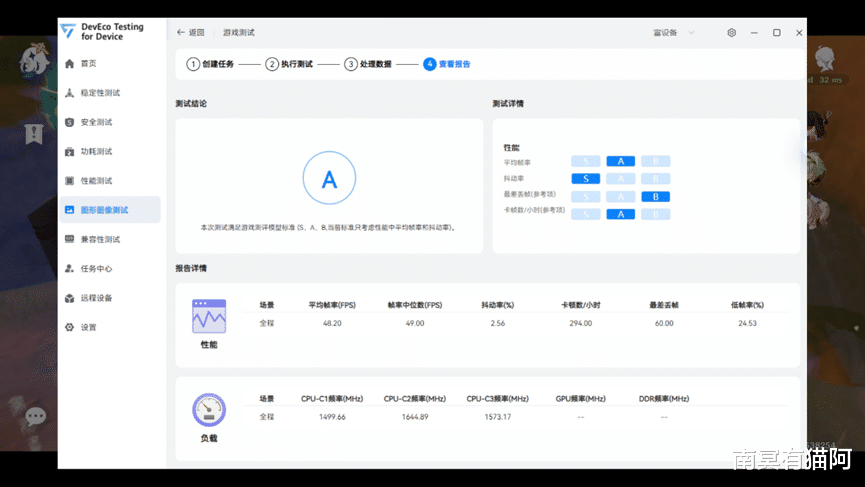Image resolution: width=865 pixels, height=487 pixels.
Task: Click the 卡顿数/小时 value 294.00
Action: (x=581, y=324)
